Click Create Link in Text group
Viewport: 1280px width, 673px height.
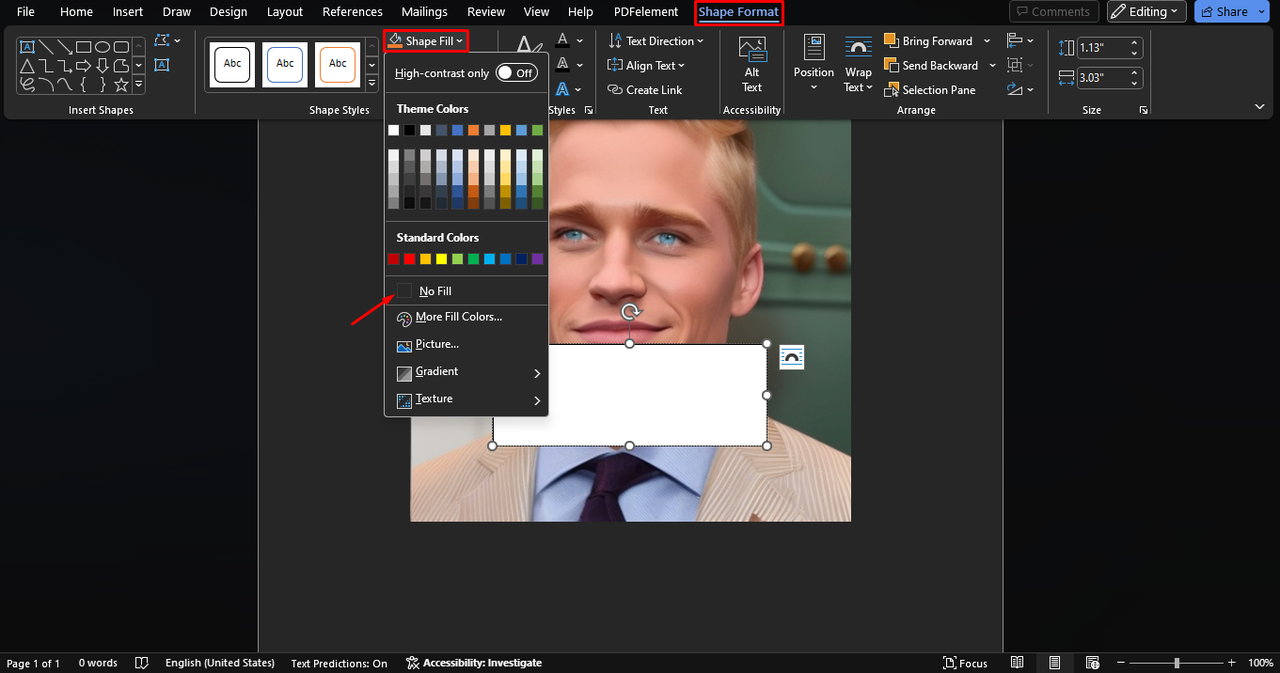[x=645, y=90]
